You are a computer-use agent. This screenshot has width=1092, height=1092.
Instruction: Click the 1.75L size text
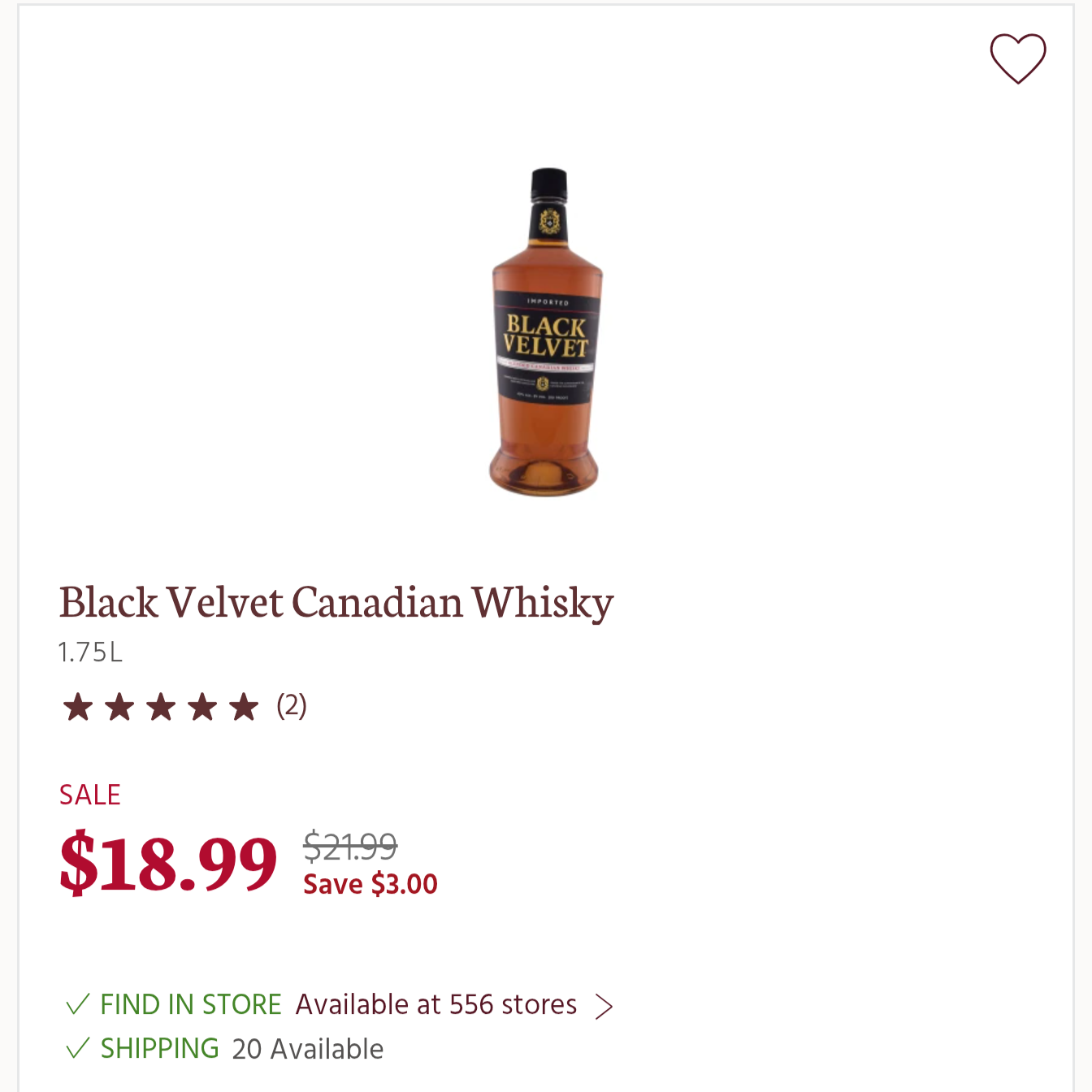pyautogui.click(x=91, y=652)
